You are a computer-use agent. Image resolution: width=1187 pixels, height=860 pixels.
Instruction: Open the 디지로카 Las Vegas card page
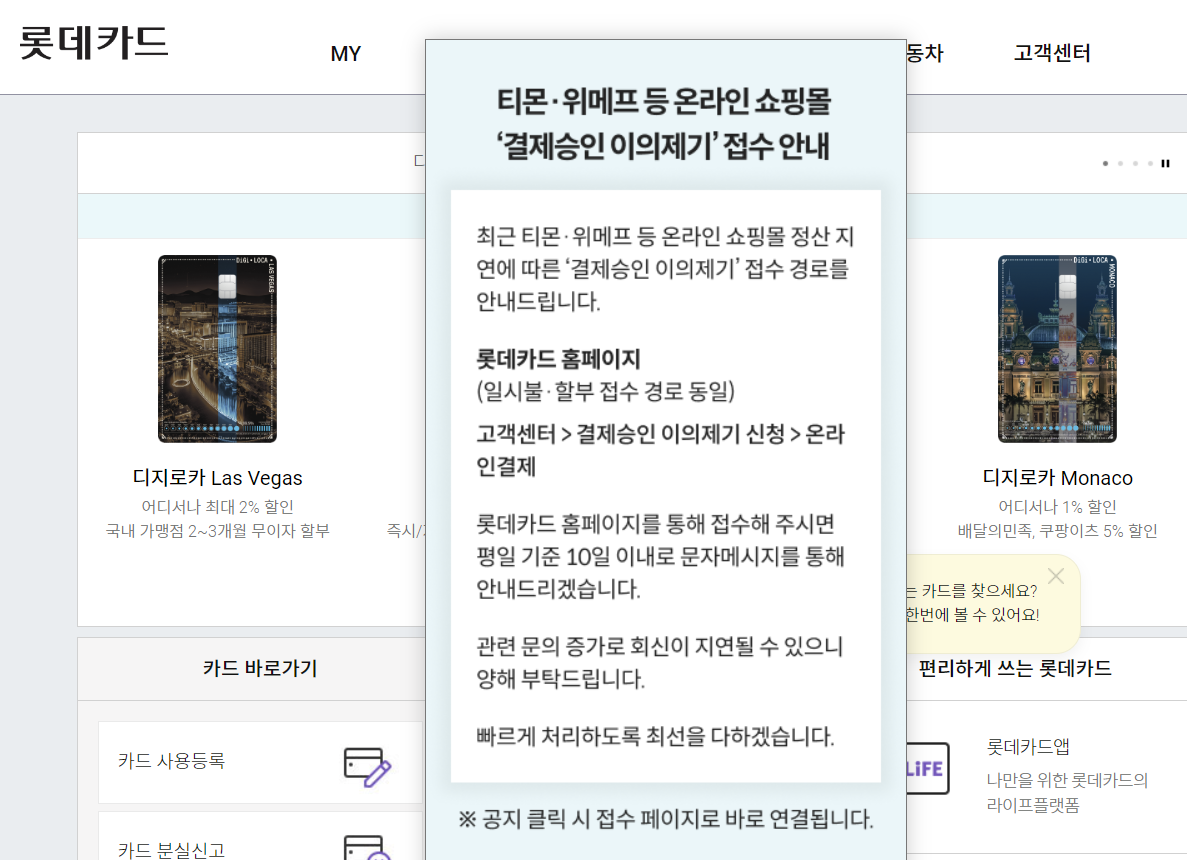[216, 478]
